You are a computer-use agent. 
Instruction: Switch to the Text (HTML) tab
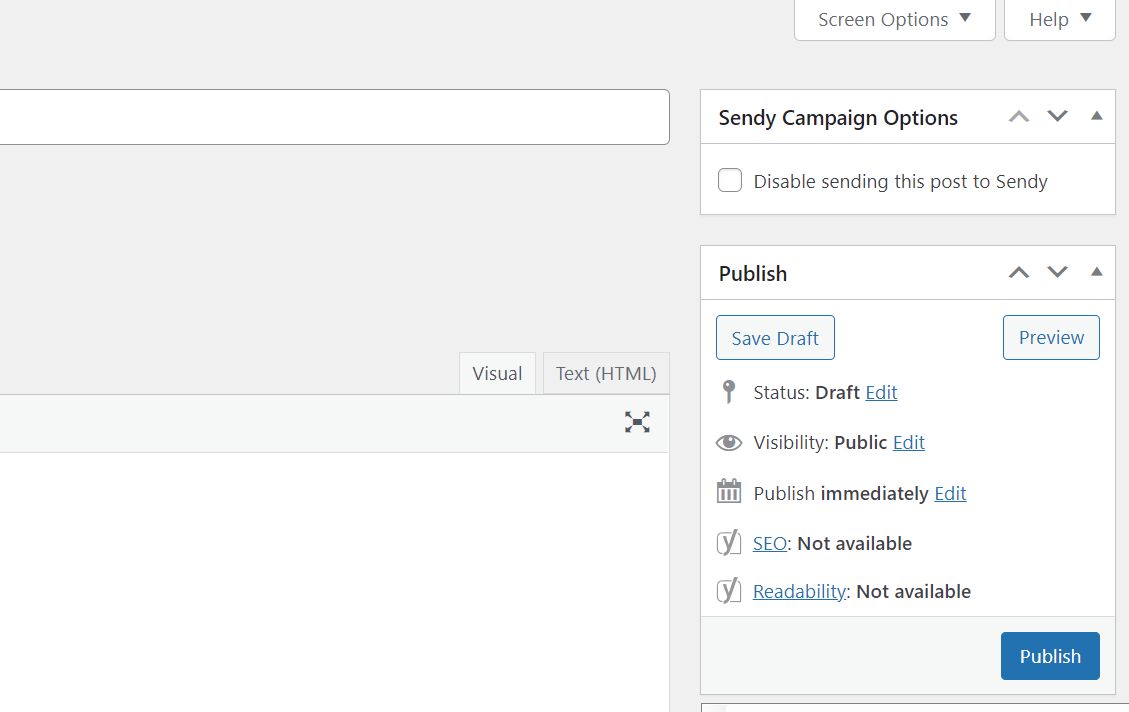point(606,373)
